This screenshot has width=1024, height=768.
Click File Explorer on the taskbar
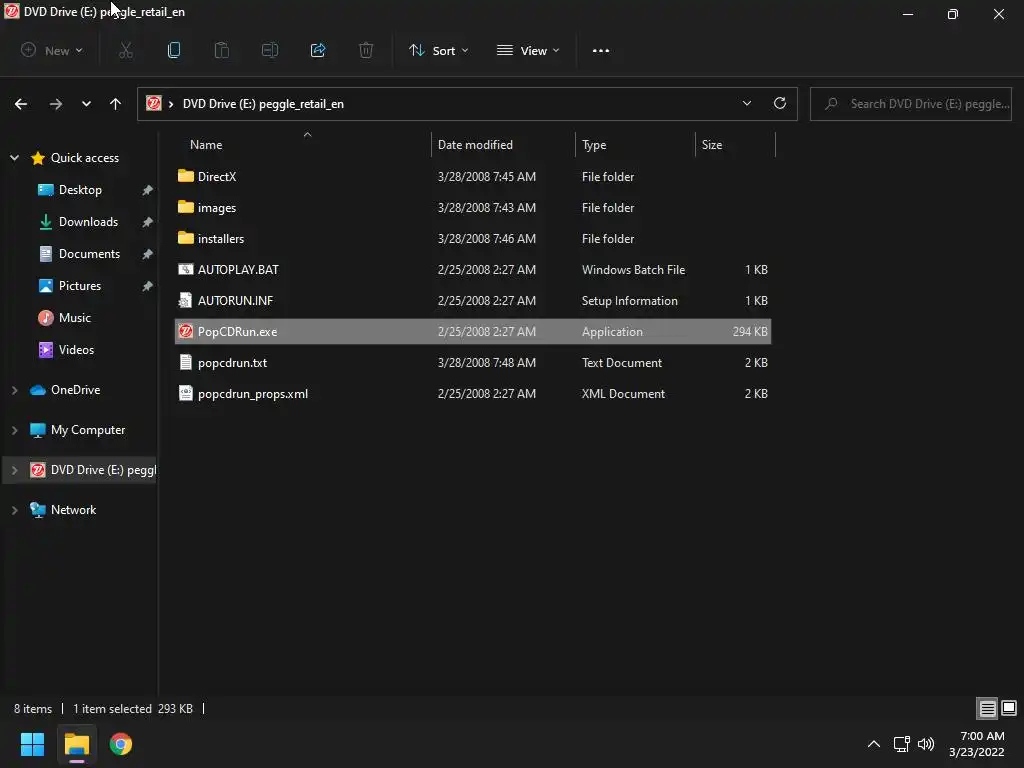coord(76,744)
